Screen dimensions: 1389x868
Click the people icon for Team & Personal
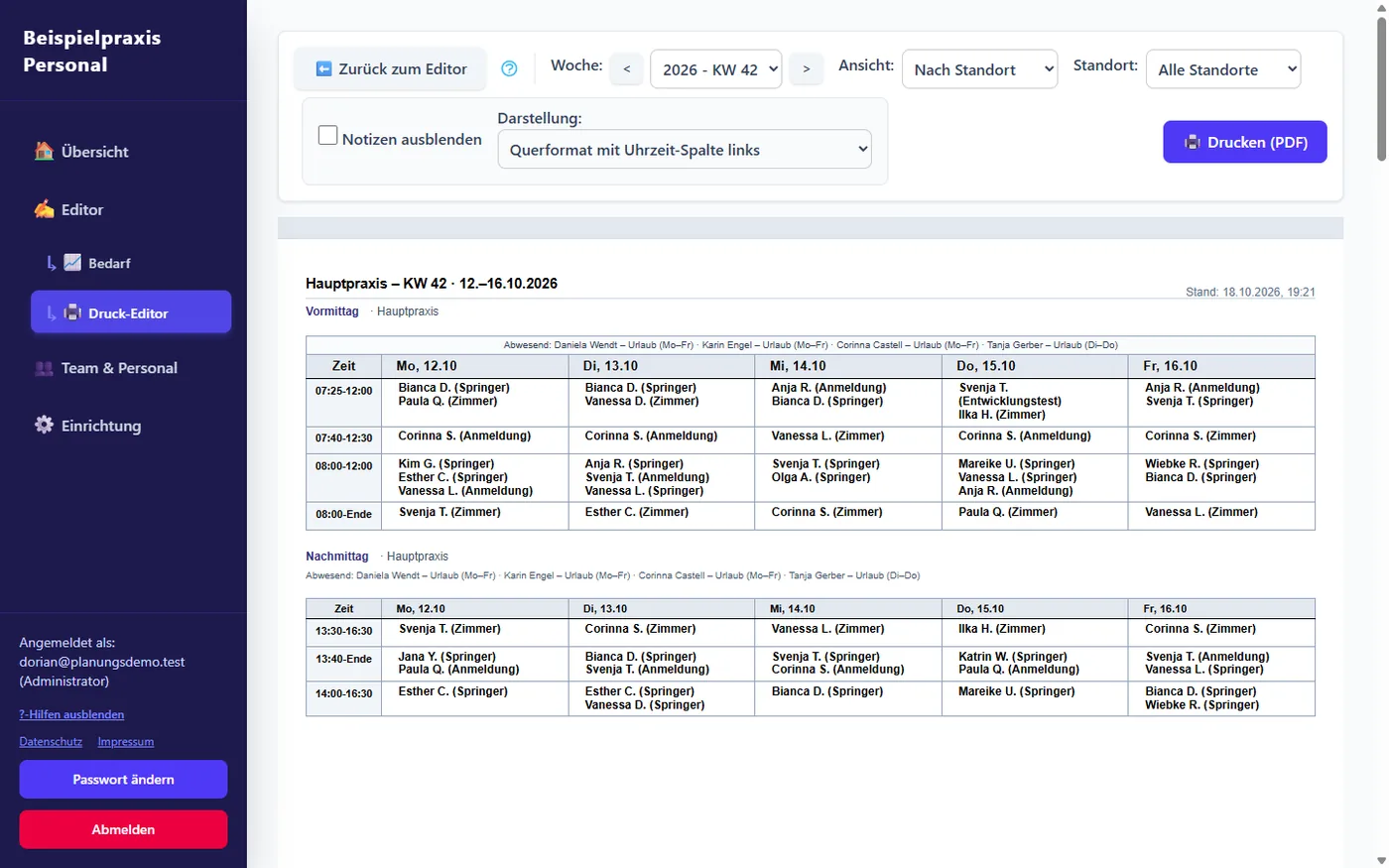44,368
